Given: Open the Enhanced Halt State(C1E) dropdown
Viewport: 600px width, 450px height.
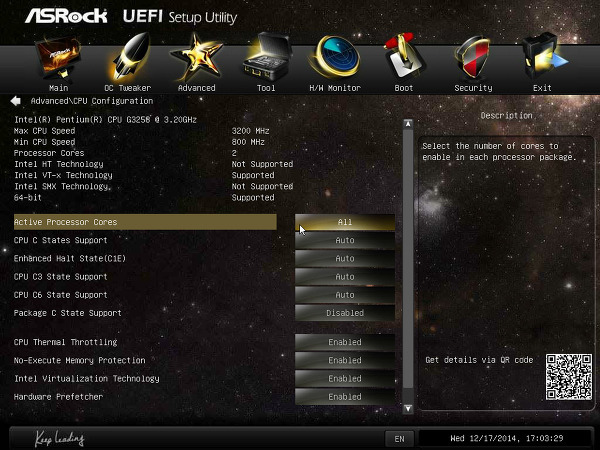Looking at the screenshot, I should coord(345,259).
